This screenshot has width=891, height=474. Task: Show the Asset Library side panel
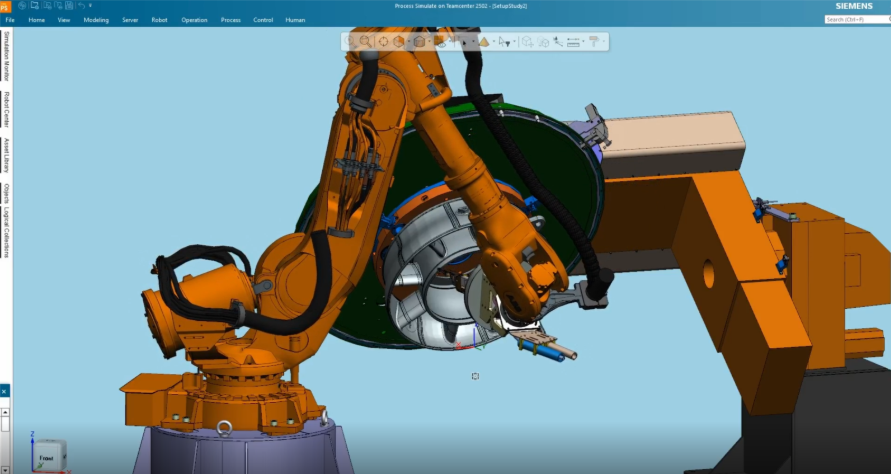[x=6, y=155]
